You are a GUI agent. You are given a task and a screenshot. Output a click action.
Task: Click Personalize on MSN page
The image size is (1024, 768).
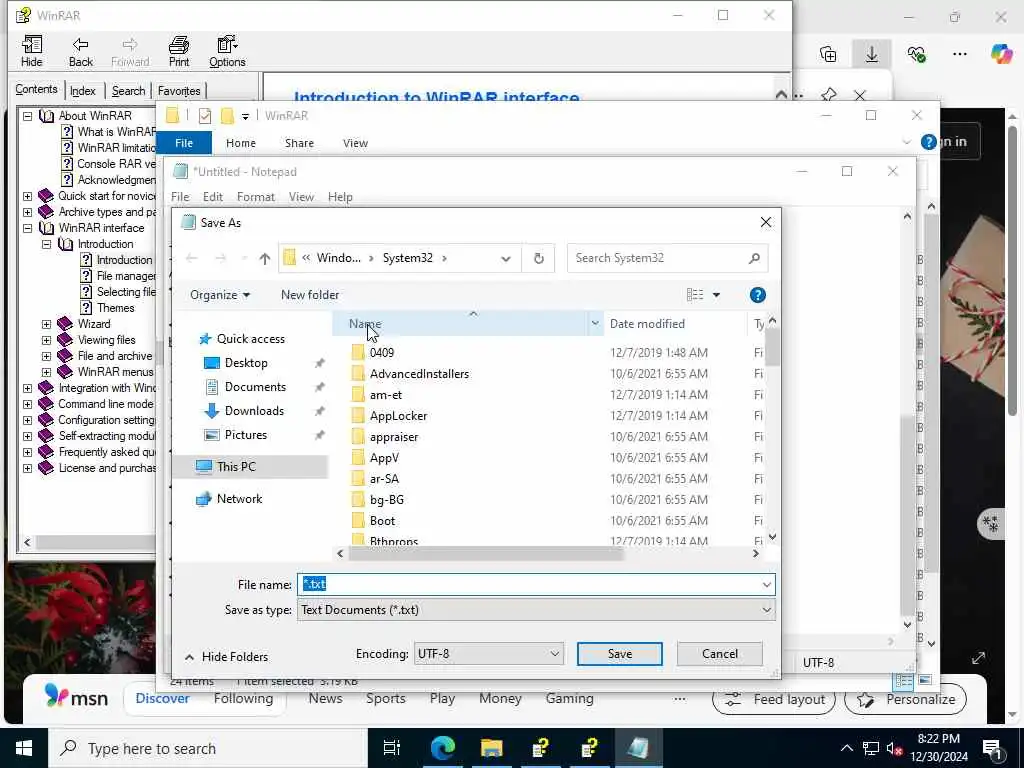click(x=905, y=699)
